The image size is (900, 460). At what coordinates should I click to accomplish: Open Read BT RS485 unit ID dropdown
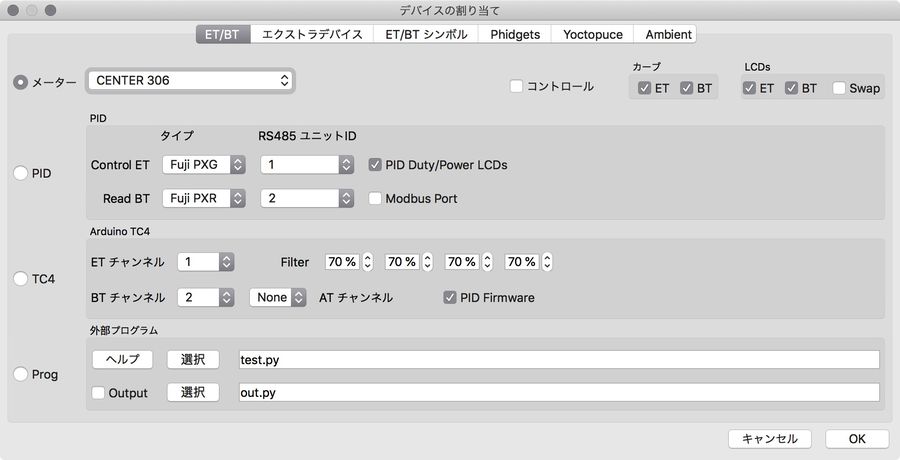pos(307,198)
